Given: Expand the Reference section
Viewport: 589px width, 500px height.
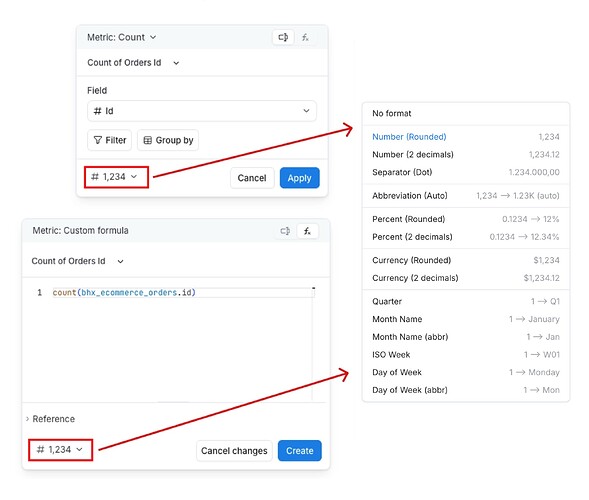Looking at the screenshot, I should [x=50, y=419].
